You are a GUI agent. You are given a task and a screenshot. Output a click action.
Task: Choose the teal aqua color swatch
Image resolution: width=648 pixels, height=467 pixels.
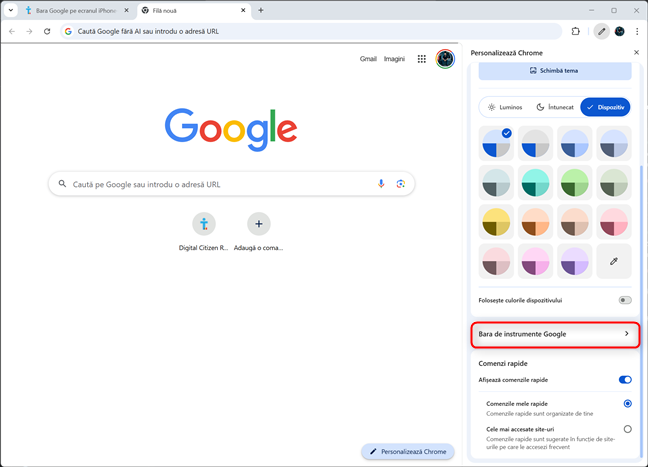tap(535, 183)
